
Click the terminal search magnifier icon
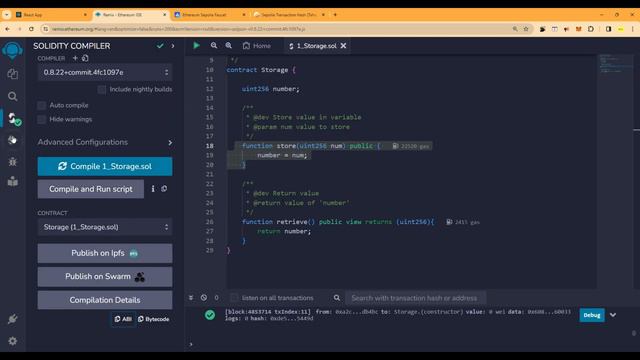pos(337,298)
